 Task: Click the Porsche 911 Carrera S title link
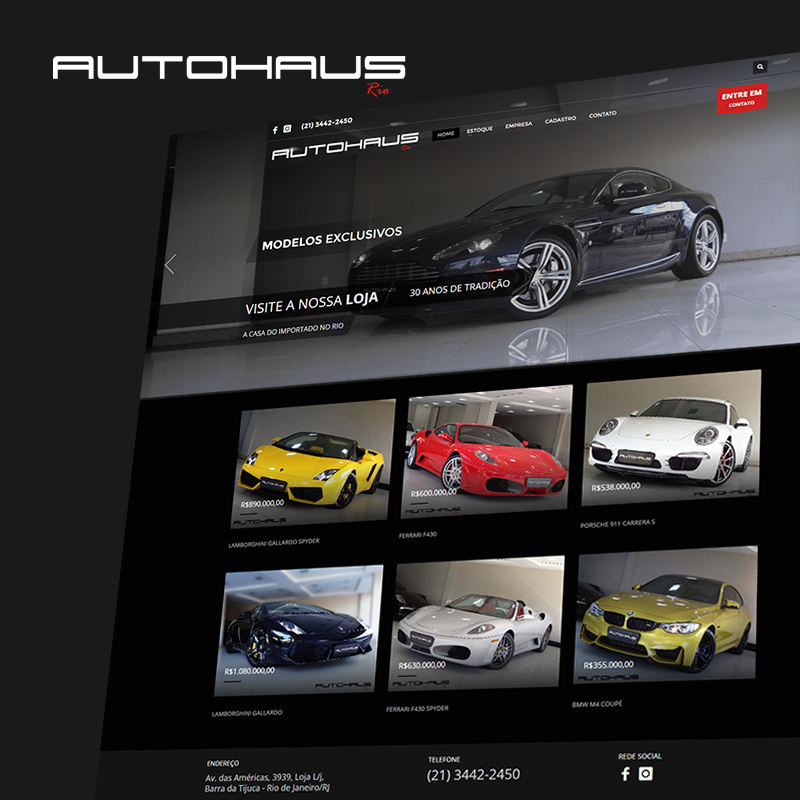tap(618, 523)
